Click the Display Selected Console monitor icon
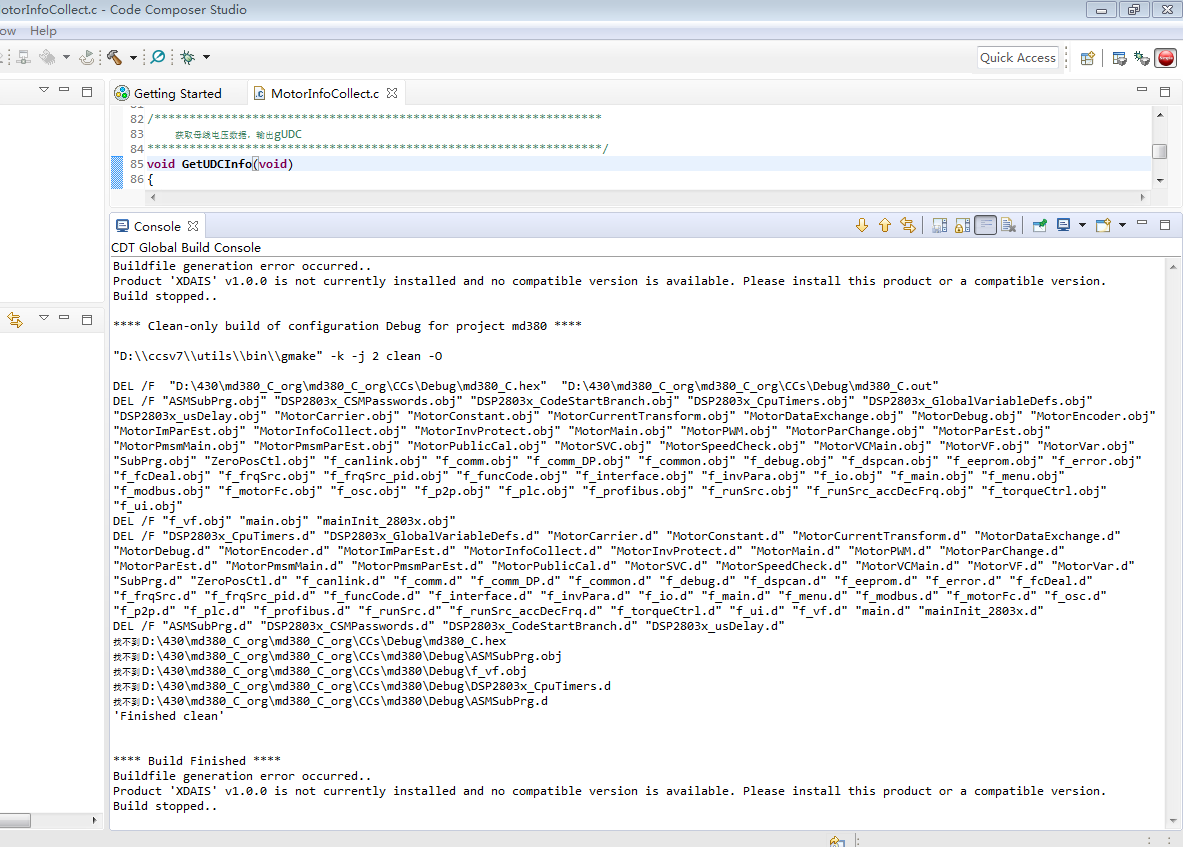 coord(1063,225)
